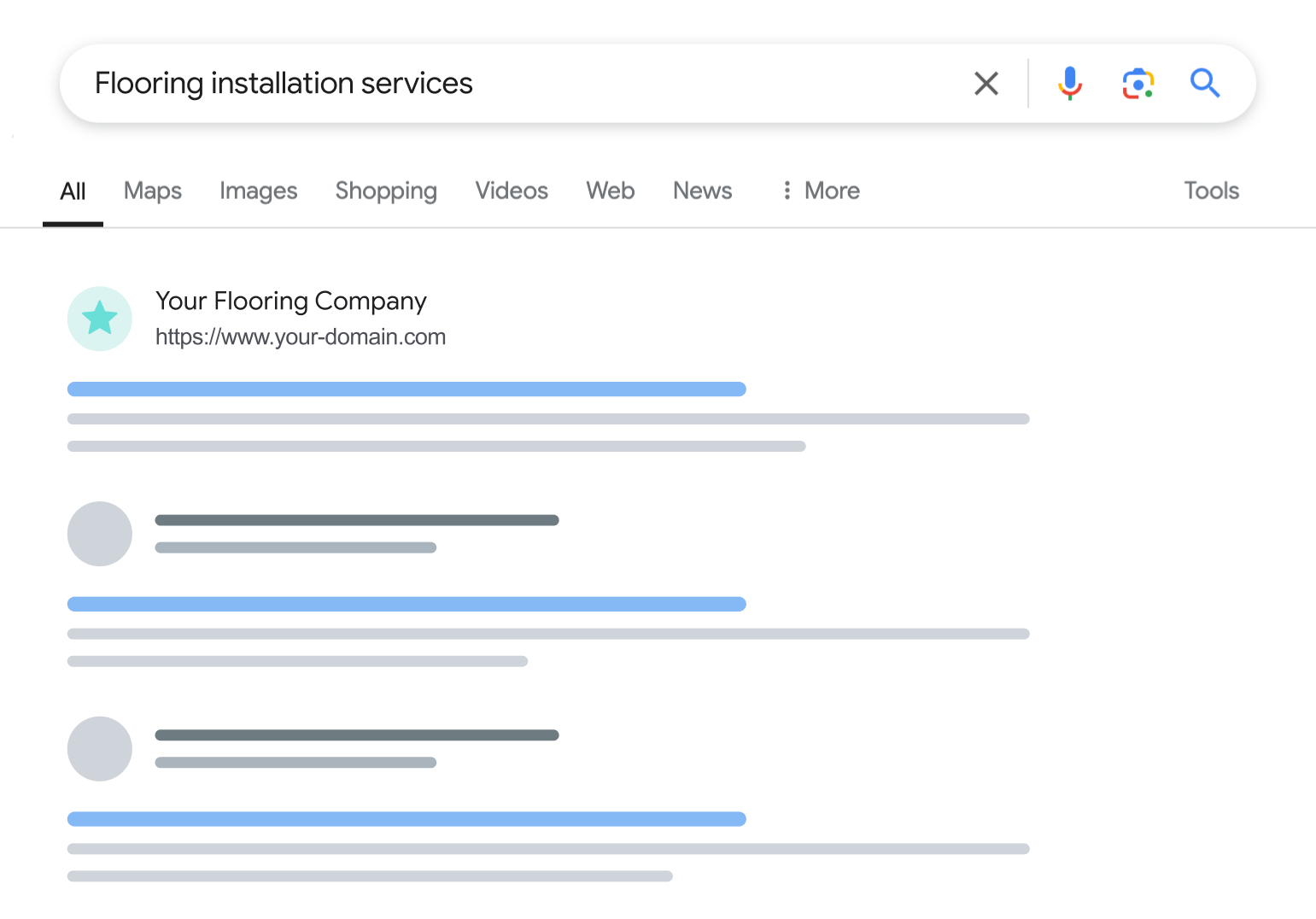Select the All tab

pos(73,191)
